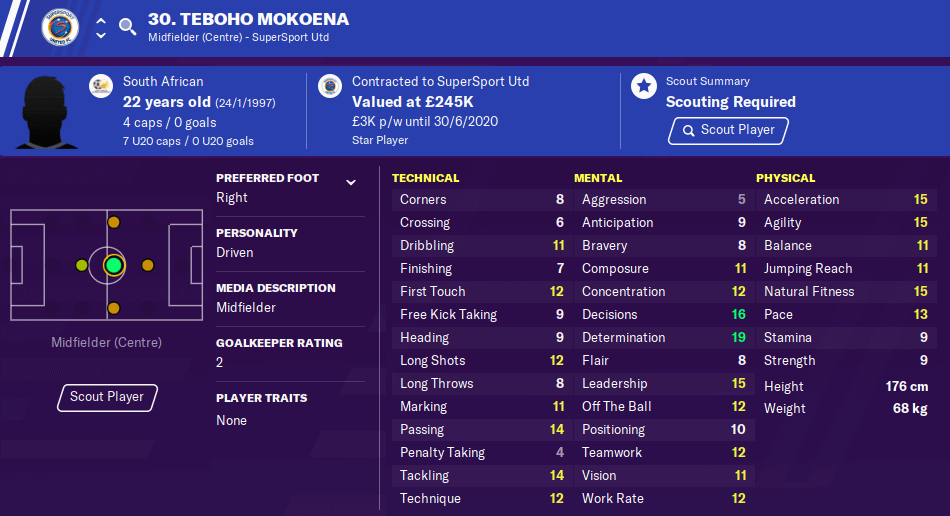
Task: Click Scout Player button below the pitch
Action: [x=107, y=397]
